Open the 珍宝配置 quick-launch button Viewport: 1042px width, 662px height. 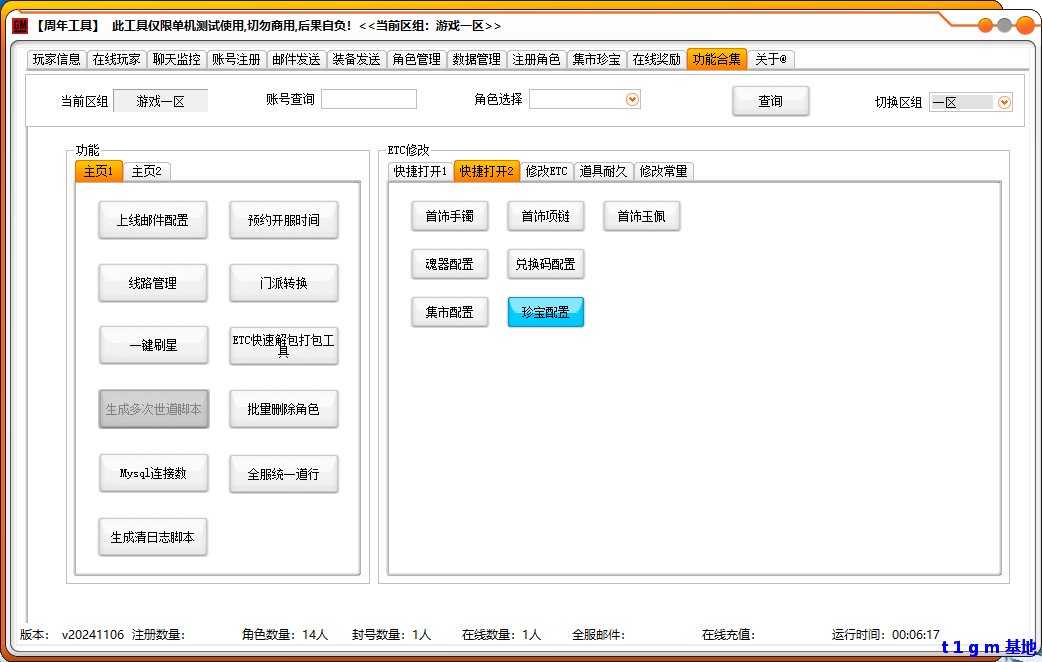[545, 312]
